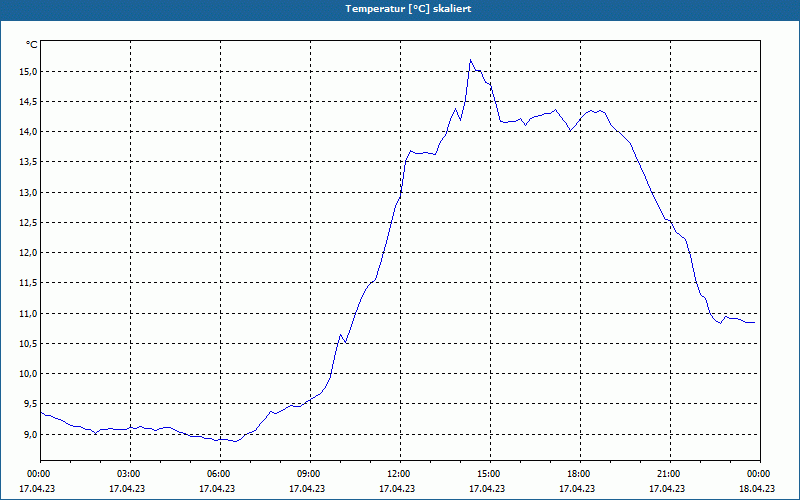Click the 03:00 time label

click(x=131, y=474)
